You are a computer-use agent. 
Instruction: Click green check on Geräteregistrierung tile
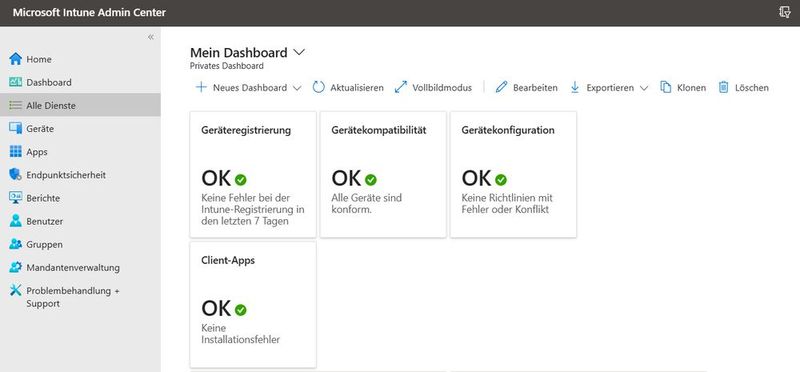coord(241,180)
